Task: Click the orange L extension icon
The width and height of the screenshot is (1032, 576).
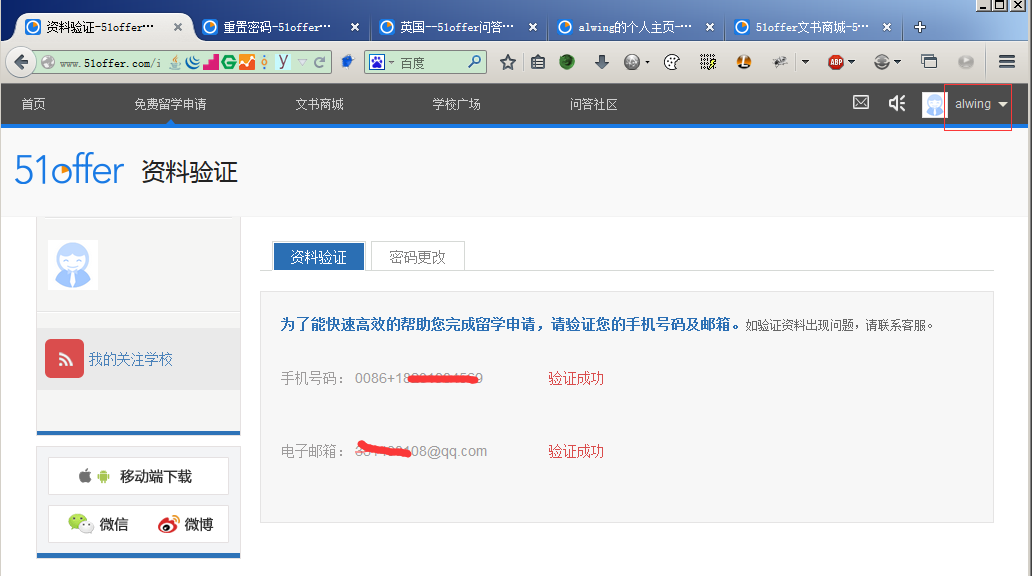Action: coord(744,62)
